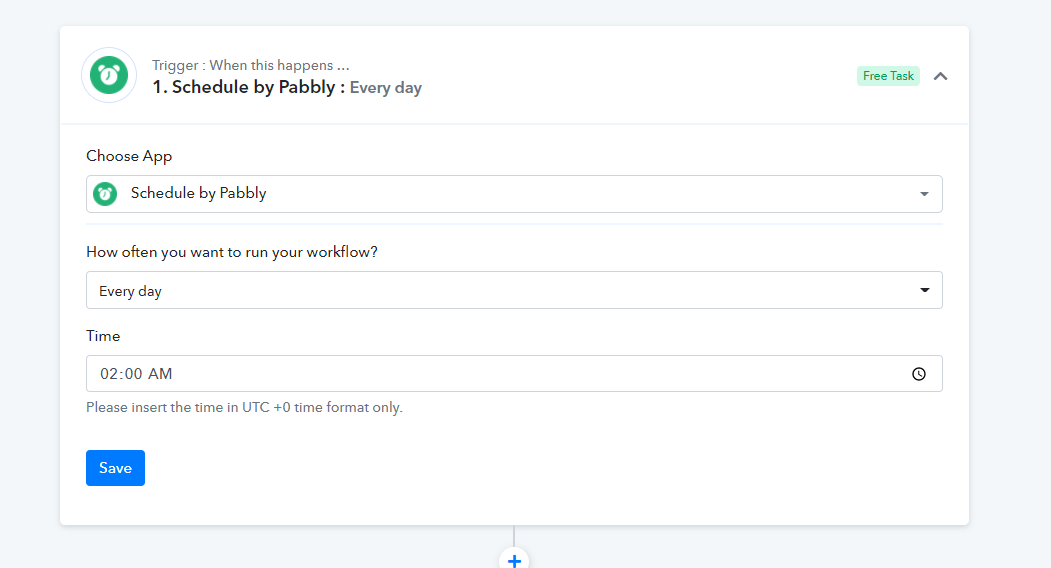Click the hour value in Time field

109,374
